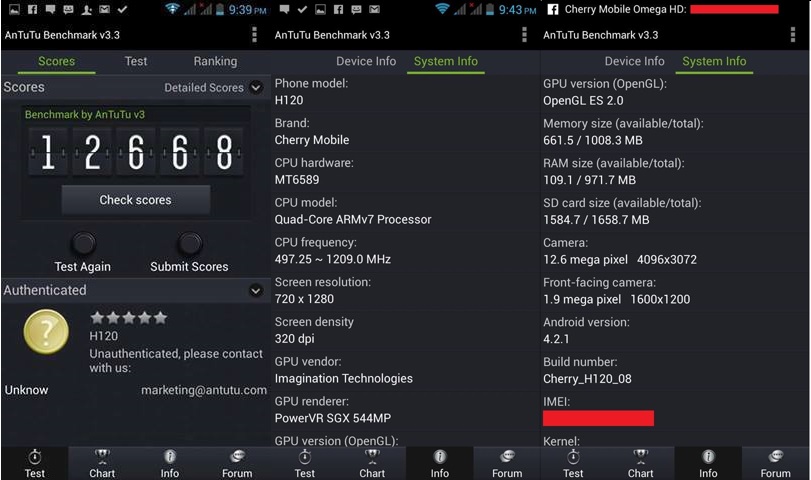Open Device Info tab in right panel
The width and height of the screenshot is (811, 480).
[x=635, y=61]
